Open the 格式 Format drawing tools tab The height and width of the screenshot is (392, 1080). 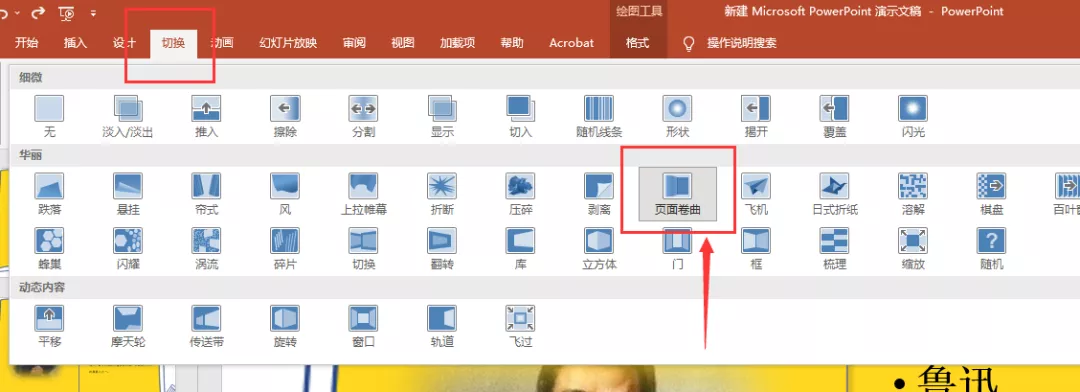[638, 43]
